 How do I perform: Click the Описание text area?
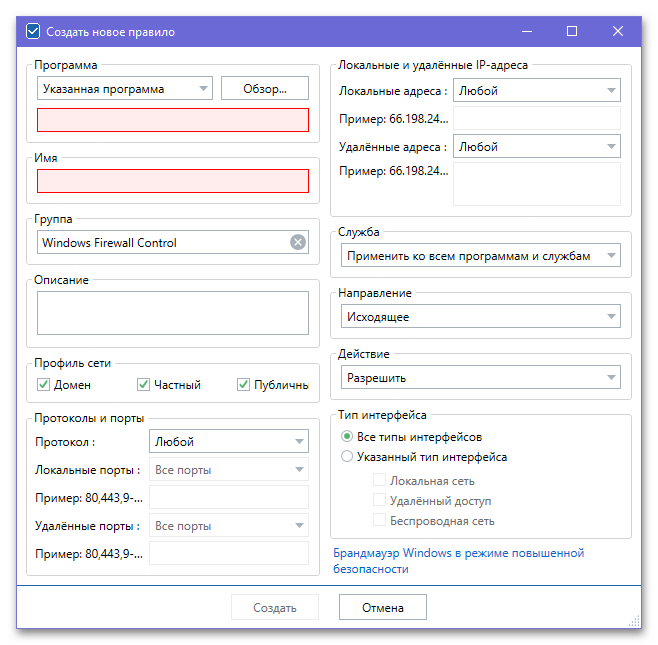pos(173,313)
